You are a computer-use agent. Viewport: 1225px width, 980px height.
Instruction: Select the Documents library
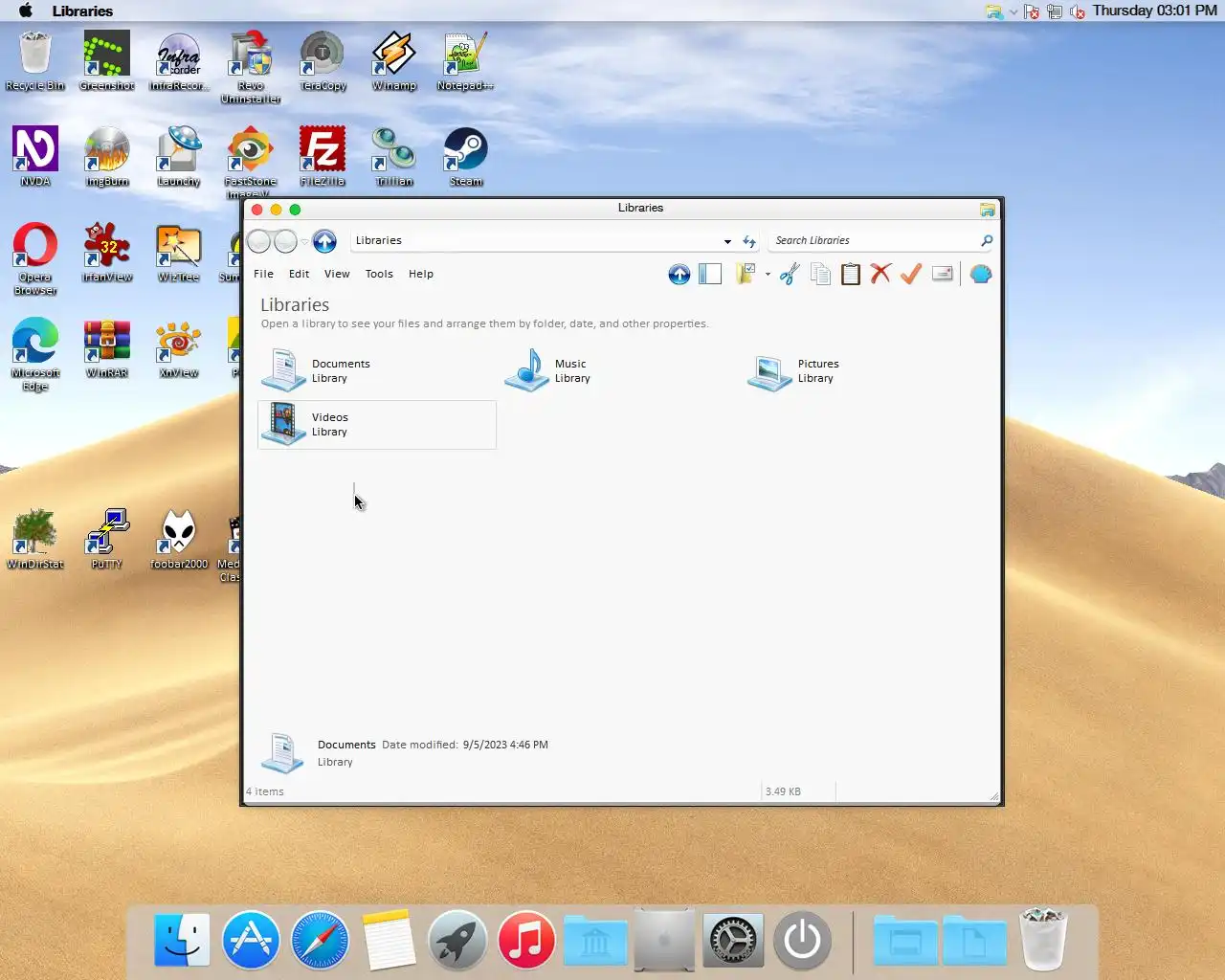tap(376, 371)
